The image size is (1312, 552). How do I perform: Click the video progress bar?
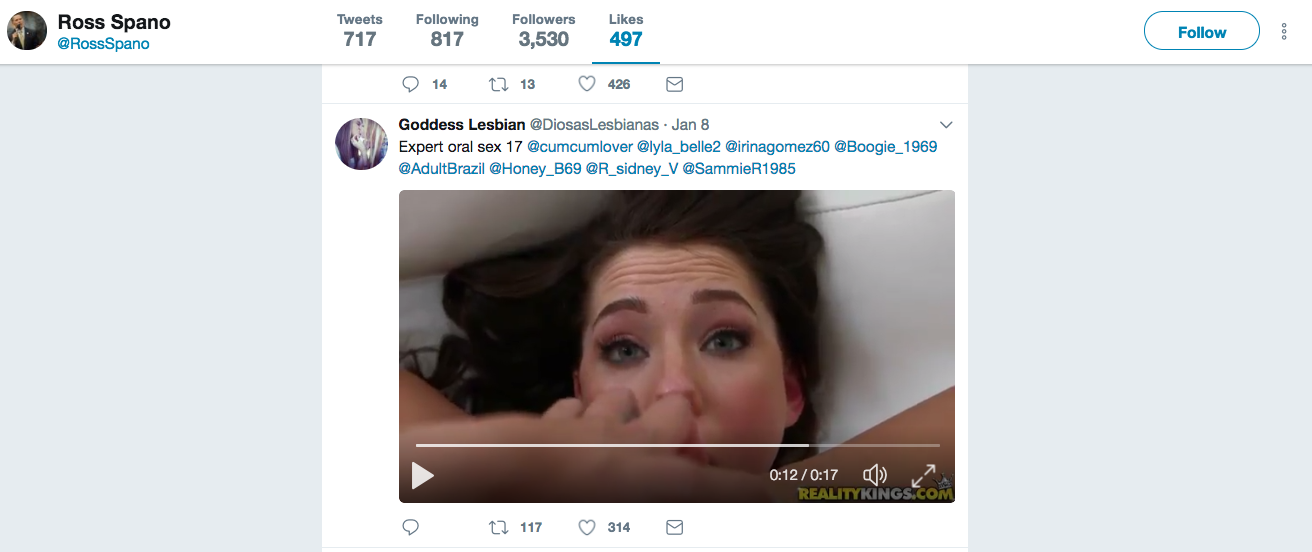click(678, 445)
